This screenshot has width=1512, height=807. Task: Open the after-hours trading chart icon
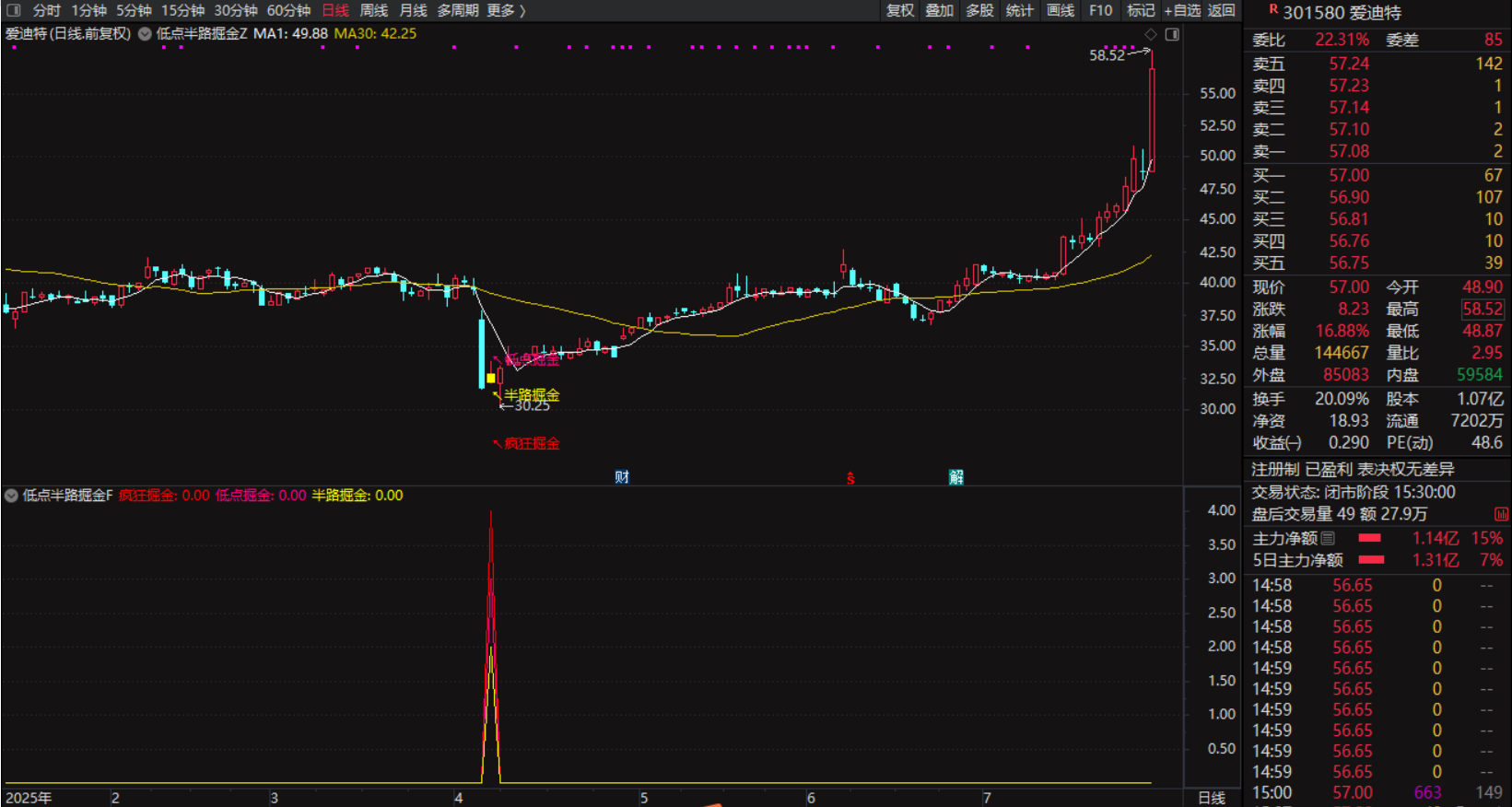tap(1501, 514)
